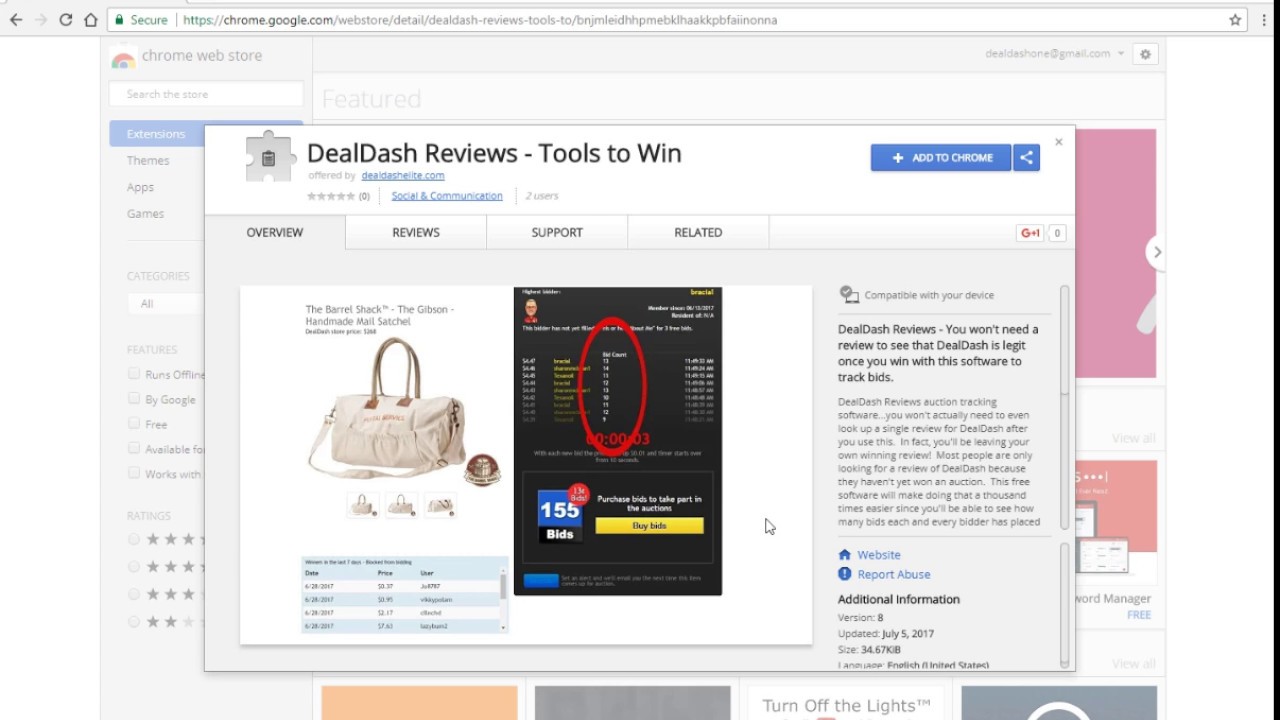Select the top rating radio button
1280x720 pixels.
pyautogui.click(x=134, y=540)
